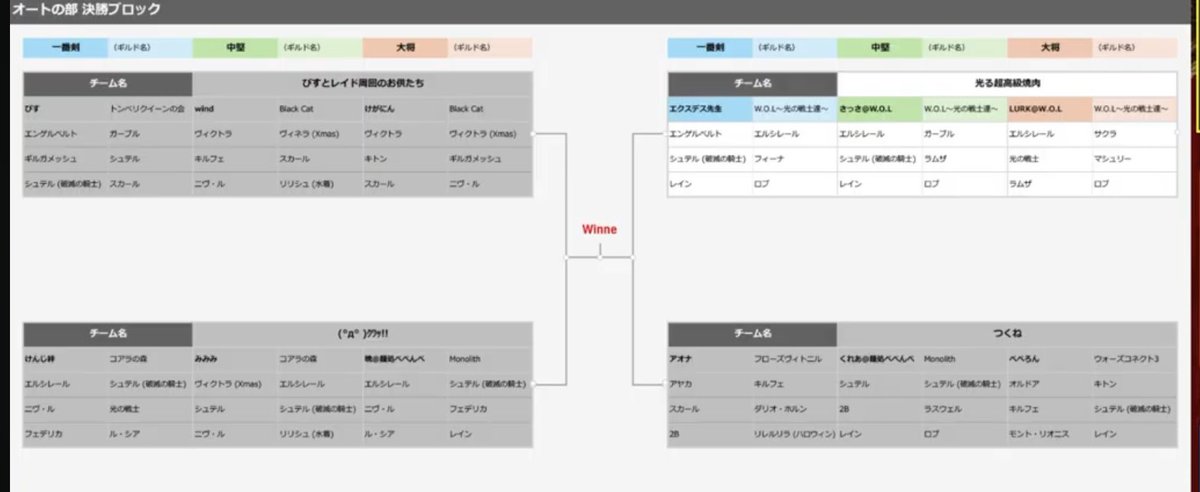Select team name 光る超高級焼肉
This screenshot has height=492, width=1200.
(x=1007, y=84)
